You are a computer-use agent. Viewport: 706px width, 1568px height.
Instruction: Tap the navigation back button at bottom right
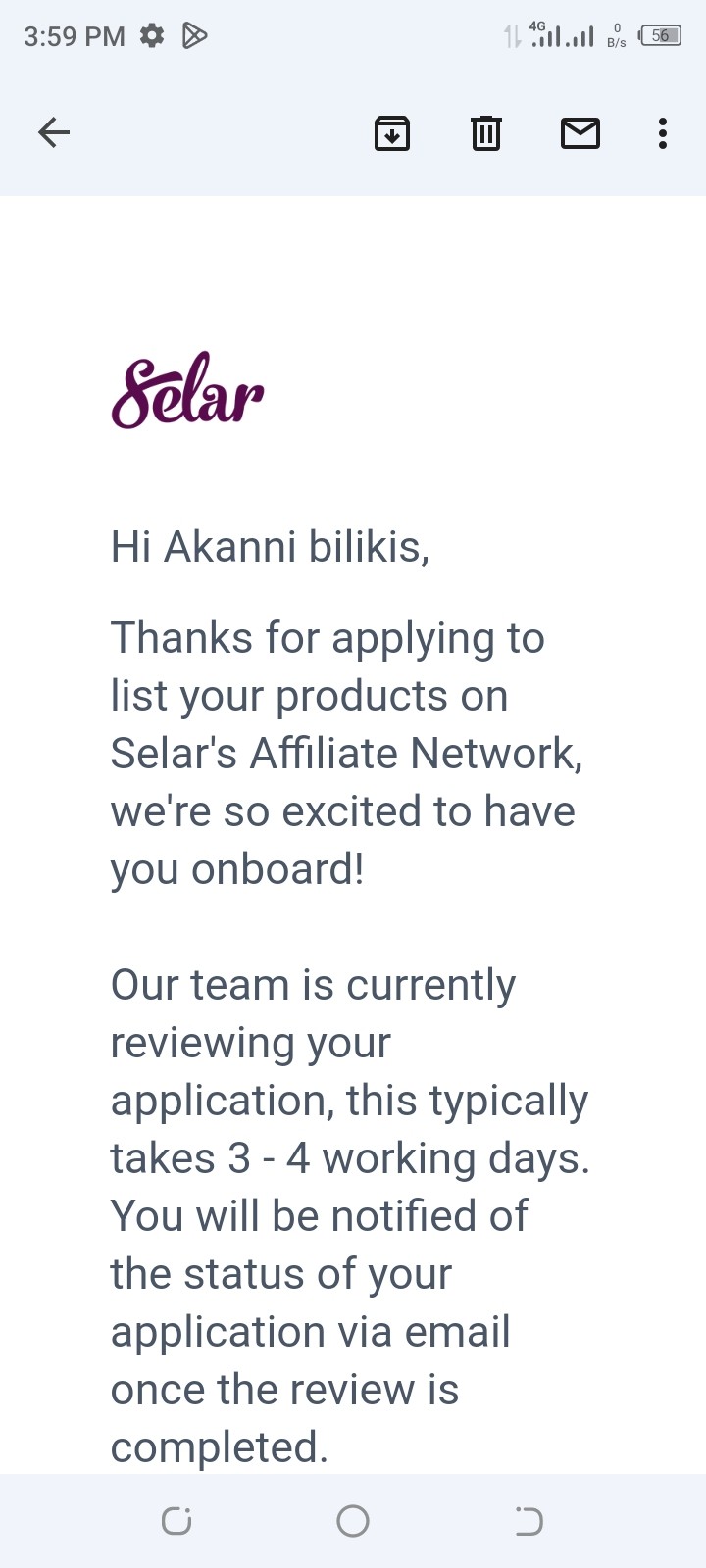point(529,1521)
